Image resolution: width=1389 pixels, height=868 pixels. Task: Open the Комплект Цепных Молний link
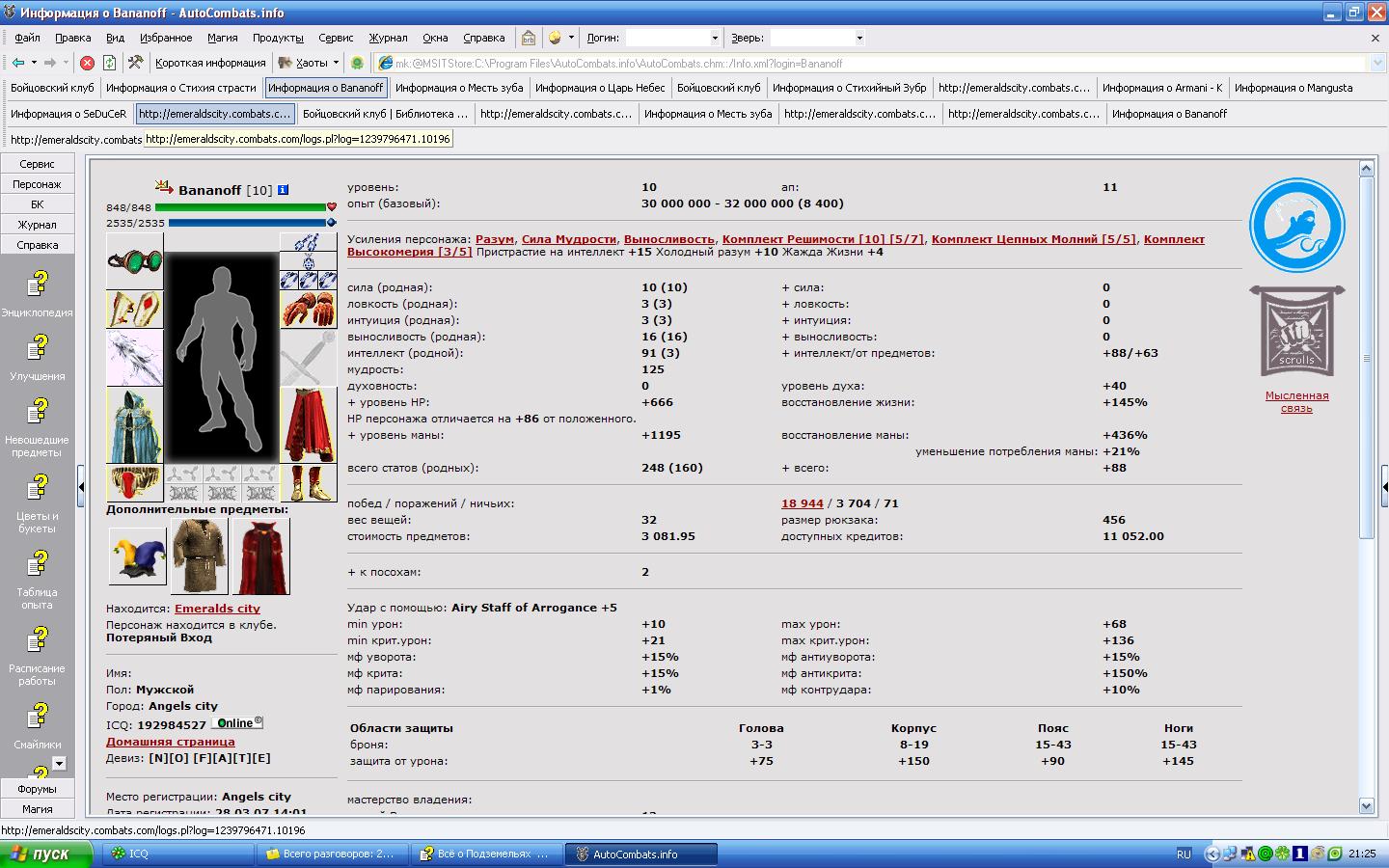pyautogui.click(x=1033, y=239)
